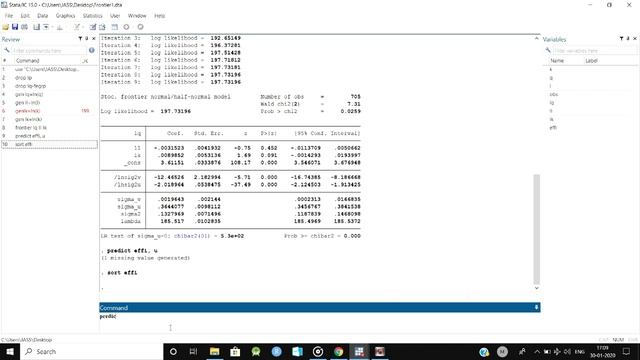
Task: Close the Variables panel
Action: (x=635, y=38)
